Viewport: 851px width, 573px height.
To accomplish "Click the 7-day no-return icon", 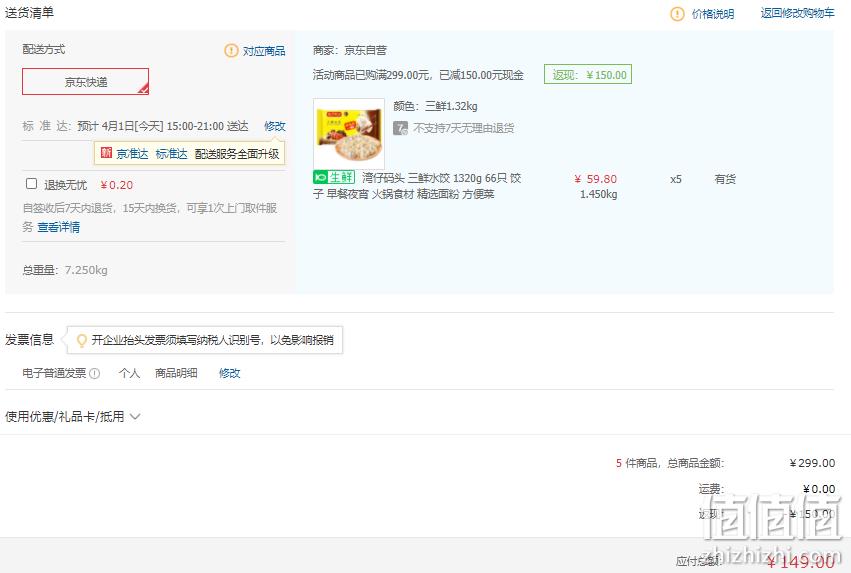I will click(x=401, y=129).
